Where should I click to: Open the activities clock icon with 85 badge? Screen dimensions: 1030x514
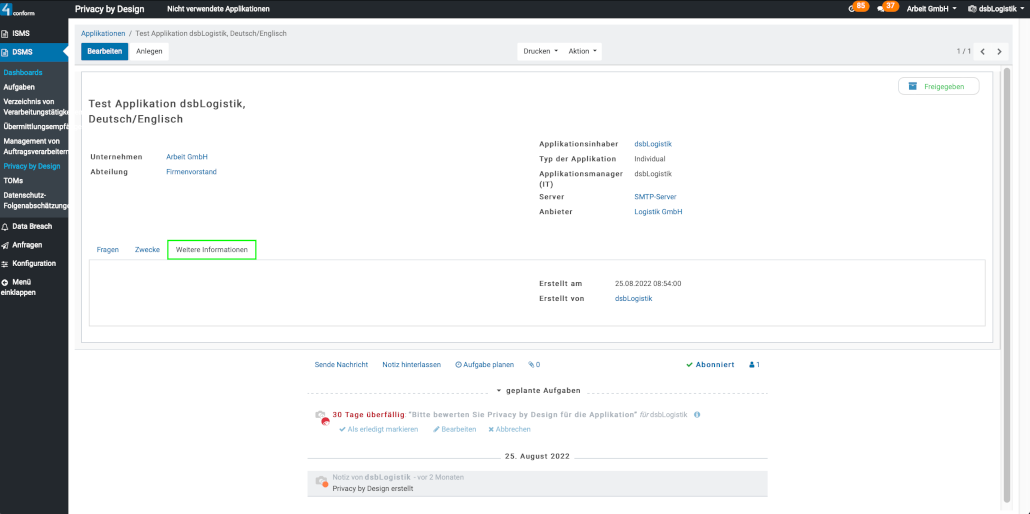855,8
